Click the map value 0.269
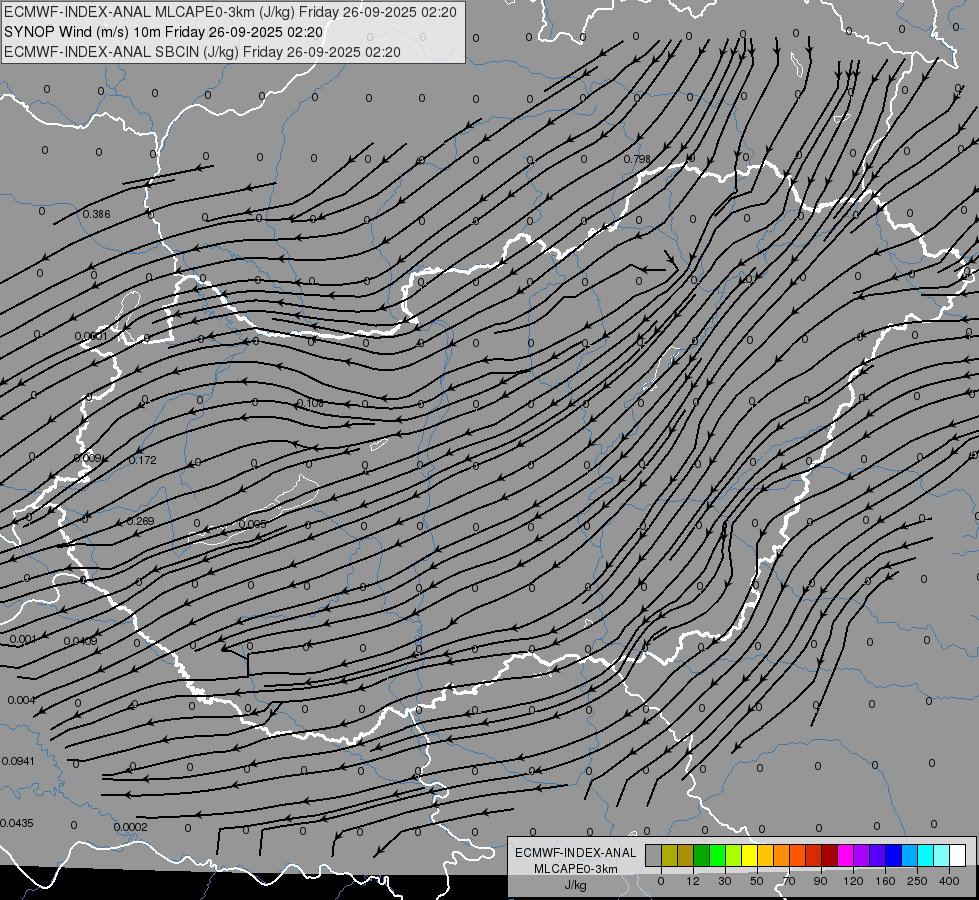This screenshot has width=979, height=900. pos(140,521)
